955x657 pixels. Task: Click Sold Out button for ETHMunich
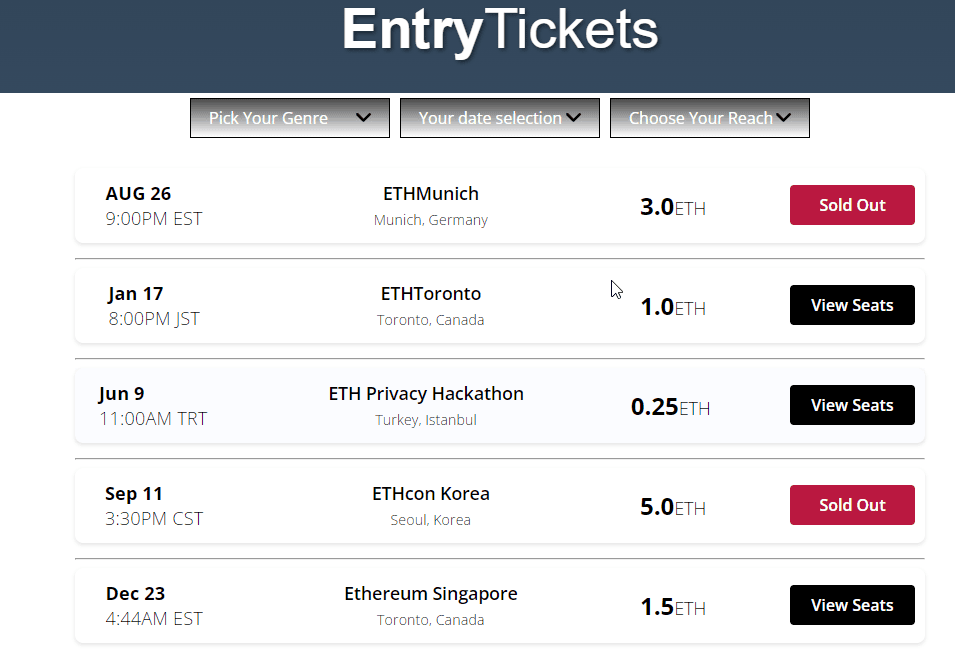(852, 205)
